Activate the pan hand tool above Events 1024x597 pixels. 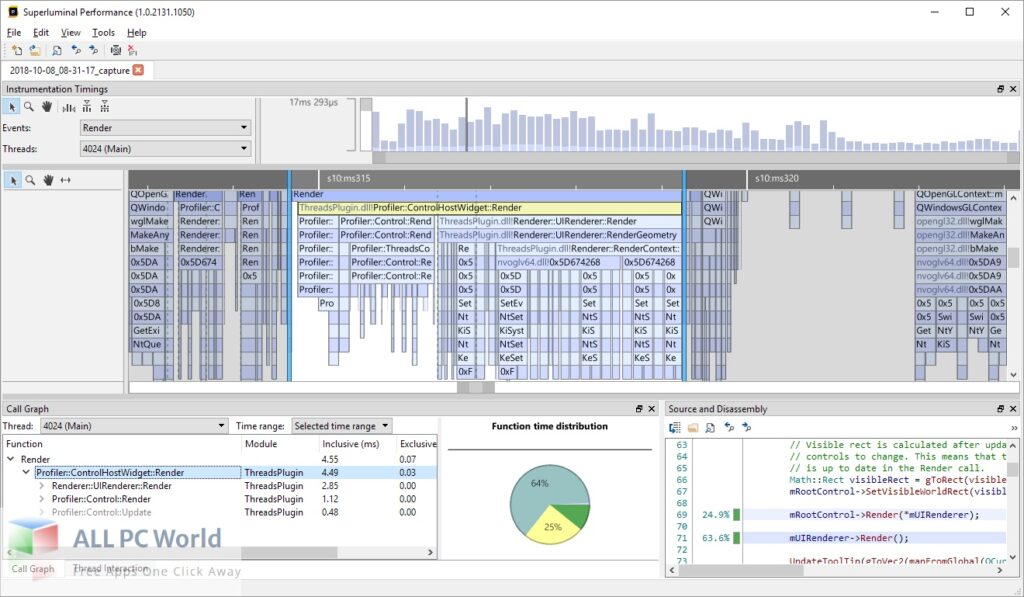47,107
